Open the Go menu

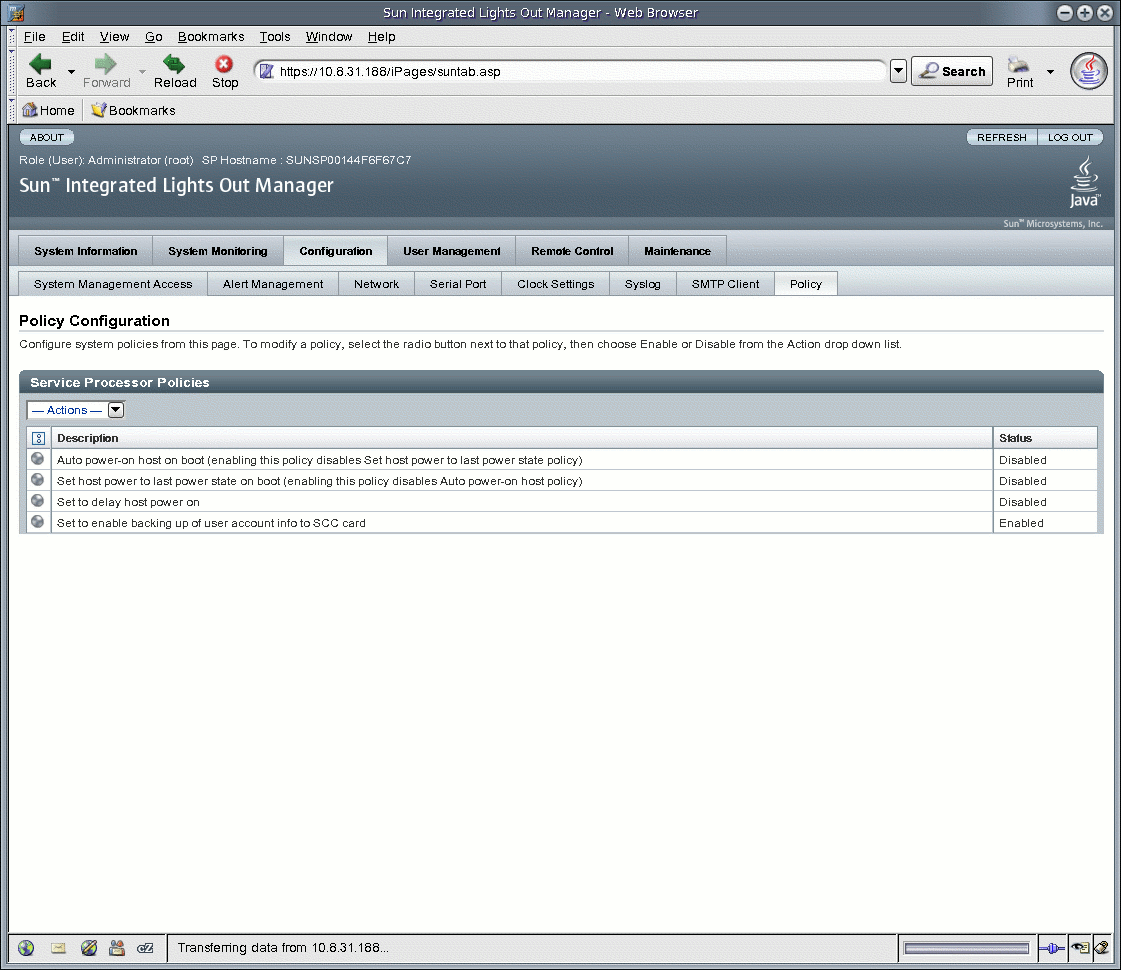pos(154,36)
